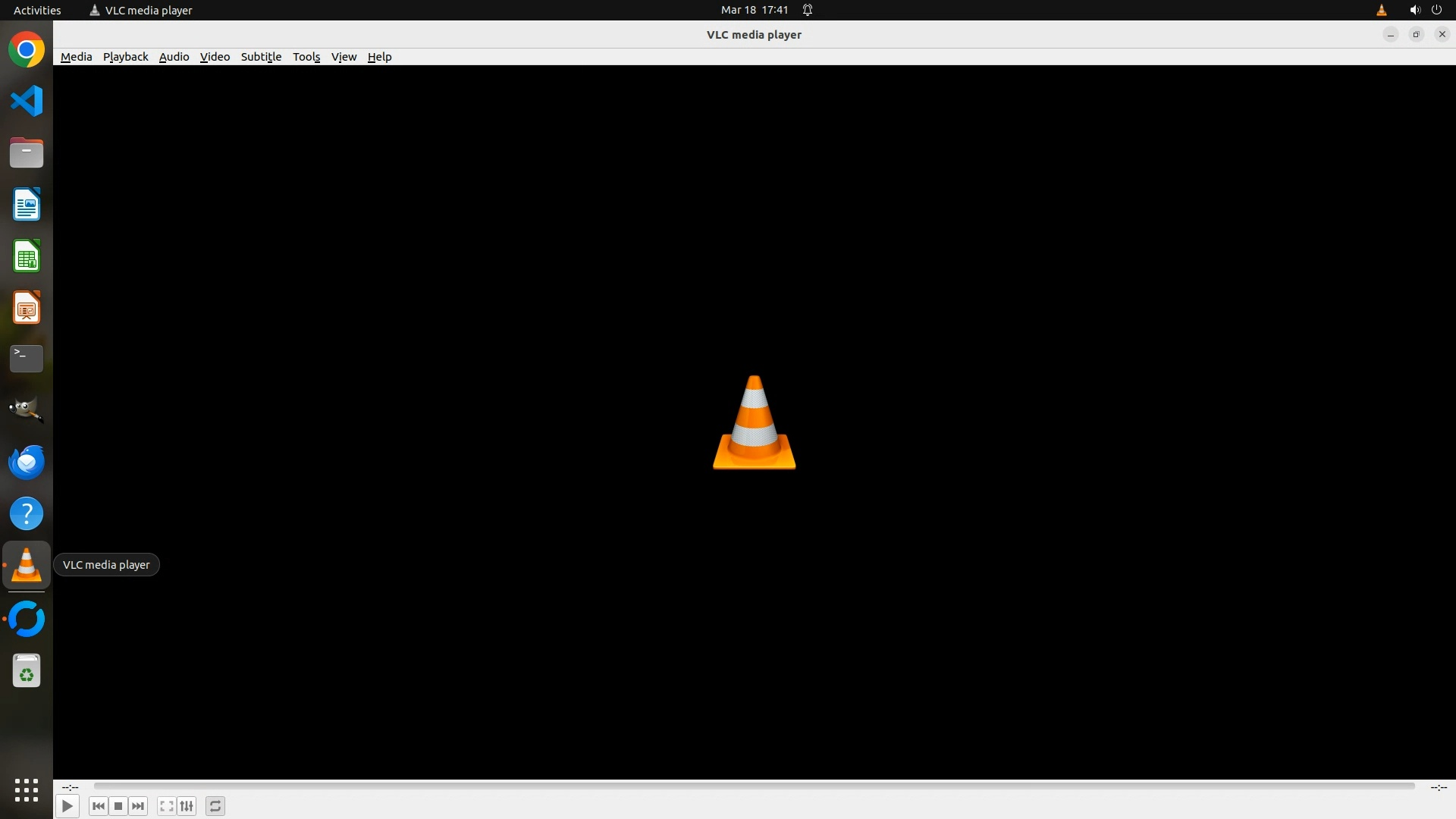Viewport: 1456px width, 819px height.
Task: Click on the playback seek bar
Action: pos(754,786)
